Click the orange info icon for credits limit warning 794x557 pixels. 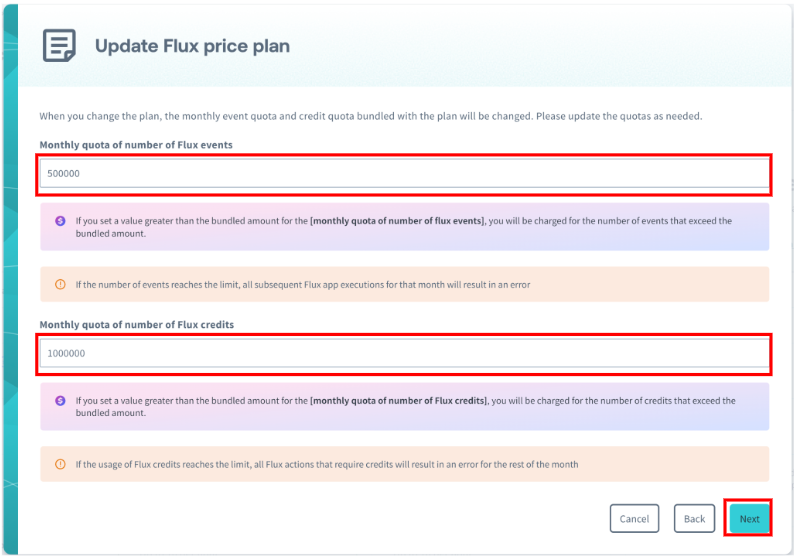(x=60, y=464)
